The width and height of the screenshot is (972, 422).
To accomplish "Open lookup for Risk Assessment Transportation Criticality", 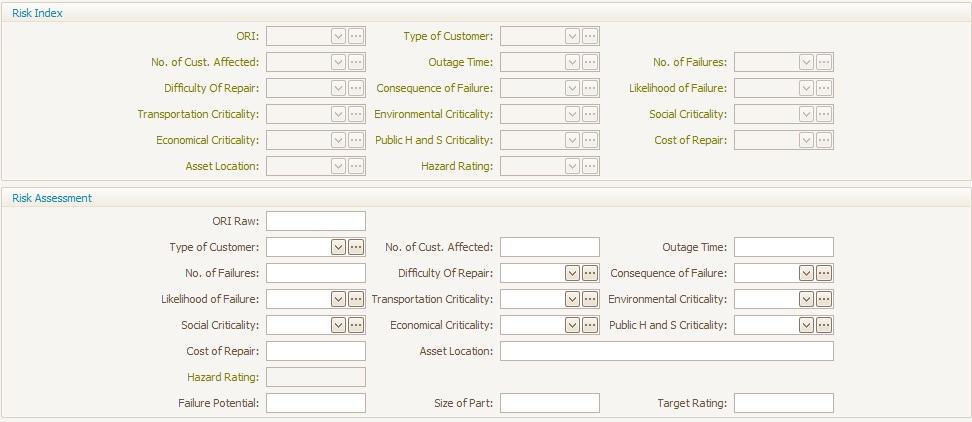I will click(x=590, y=299).
